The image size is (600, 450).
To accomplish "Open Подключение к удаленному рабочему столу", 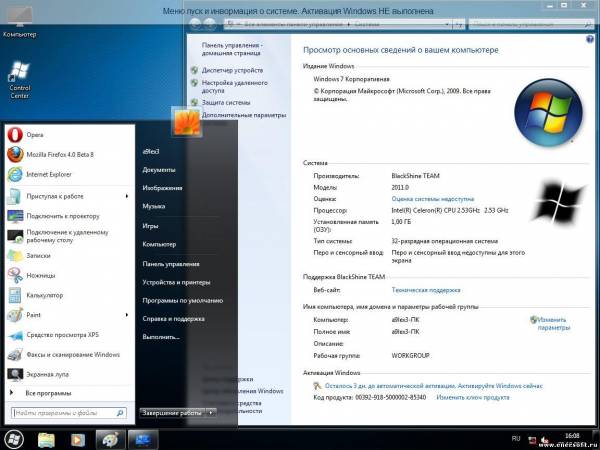I will click(x=69, y=236).
